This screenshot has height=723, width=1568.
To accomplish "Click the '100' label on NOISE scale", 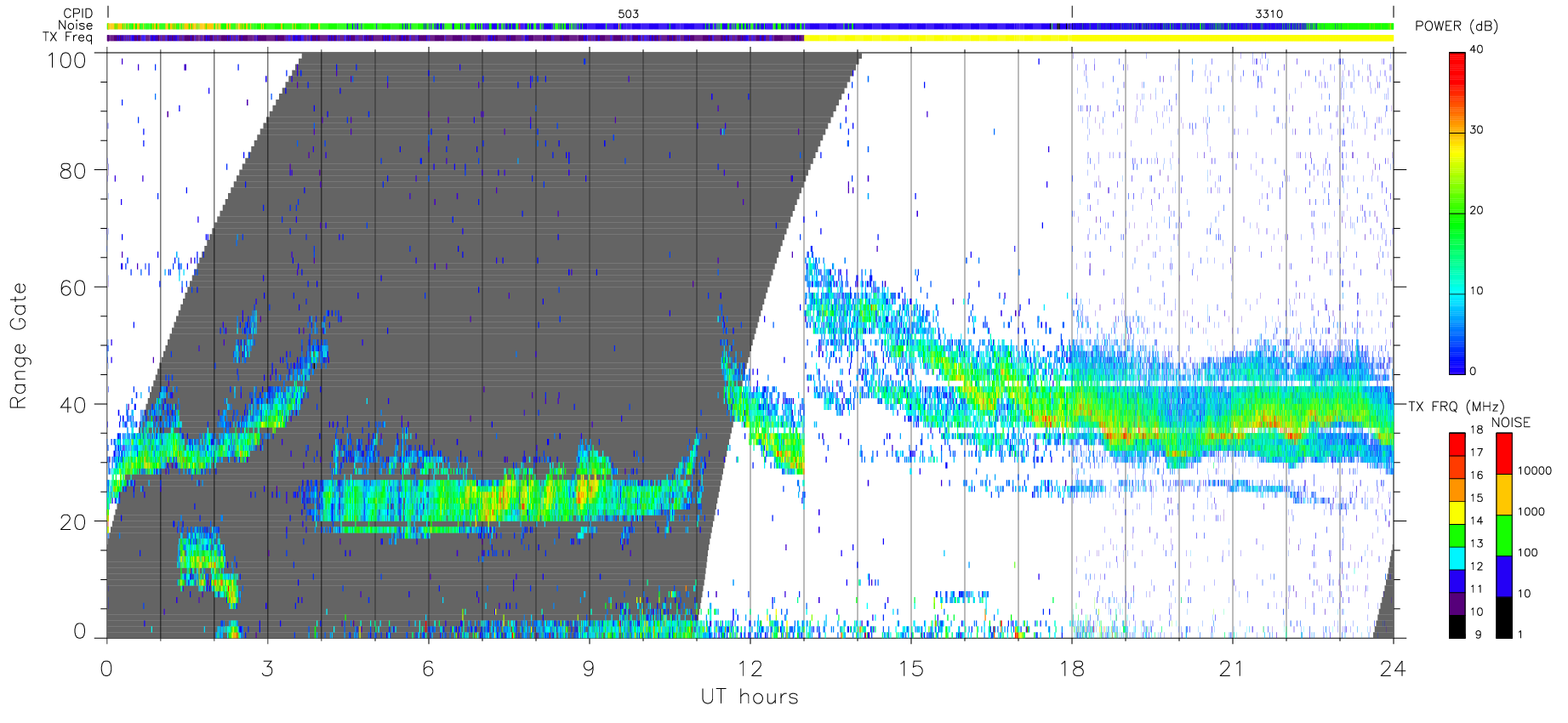I will [1528, 553].
